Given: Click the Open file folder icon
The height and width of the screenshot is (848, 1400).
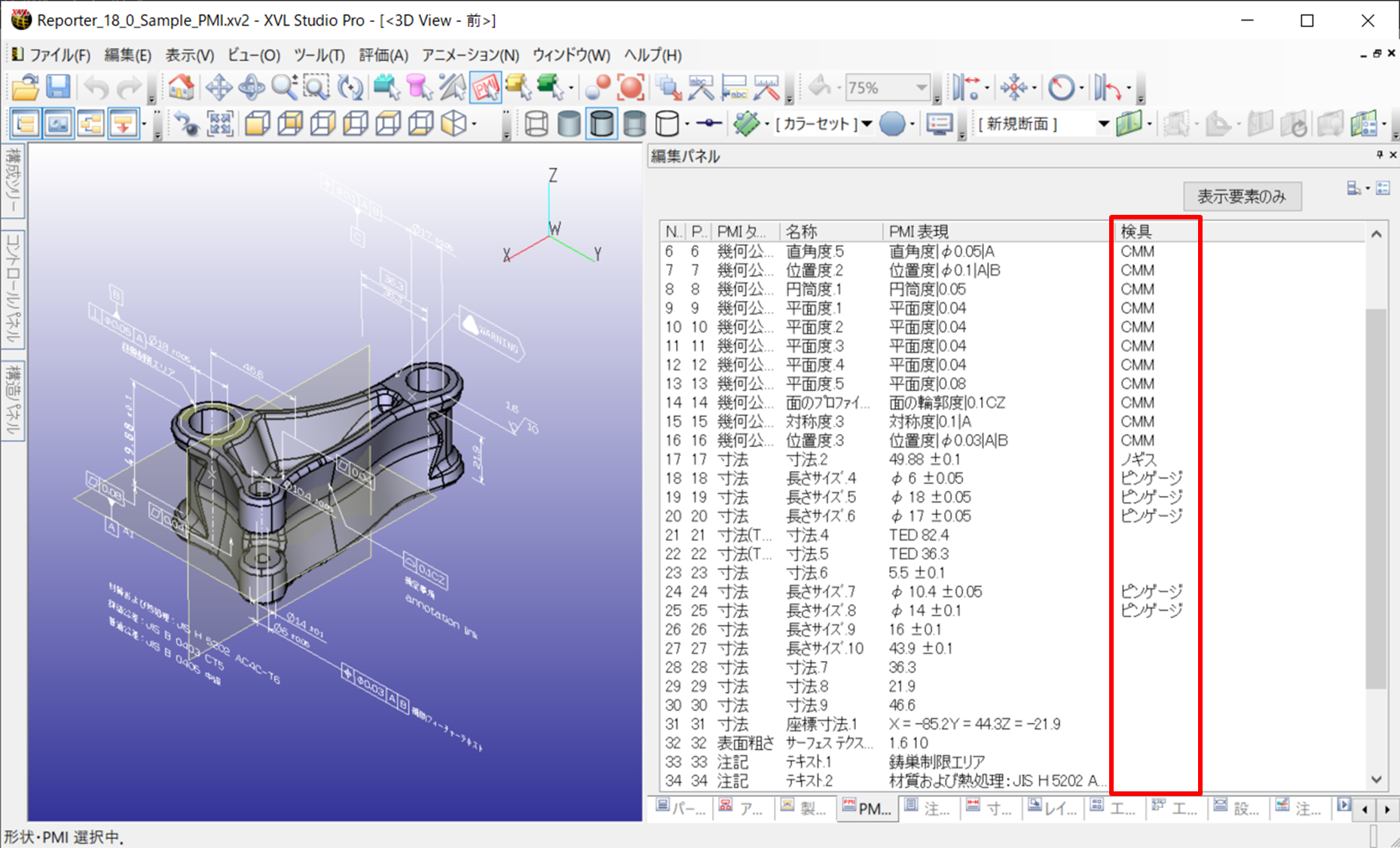Looking at the screenshot, I should click(x=25, y=88).
